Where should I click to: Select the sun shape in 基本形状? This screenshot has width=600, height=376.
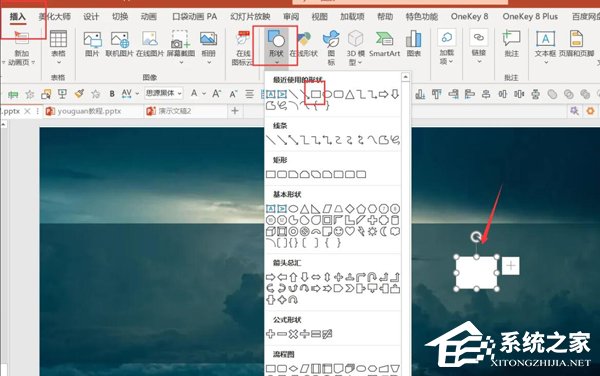372,231
